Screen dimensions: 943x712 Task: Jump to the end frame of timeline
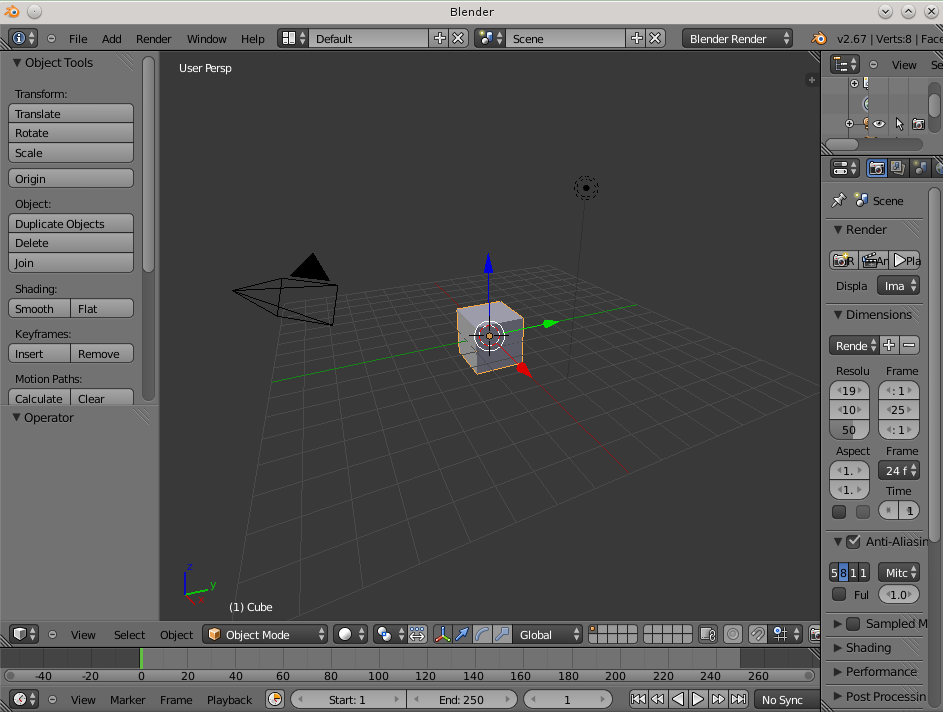(738, 700)
